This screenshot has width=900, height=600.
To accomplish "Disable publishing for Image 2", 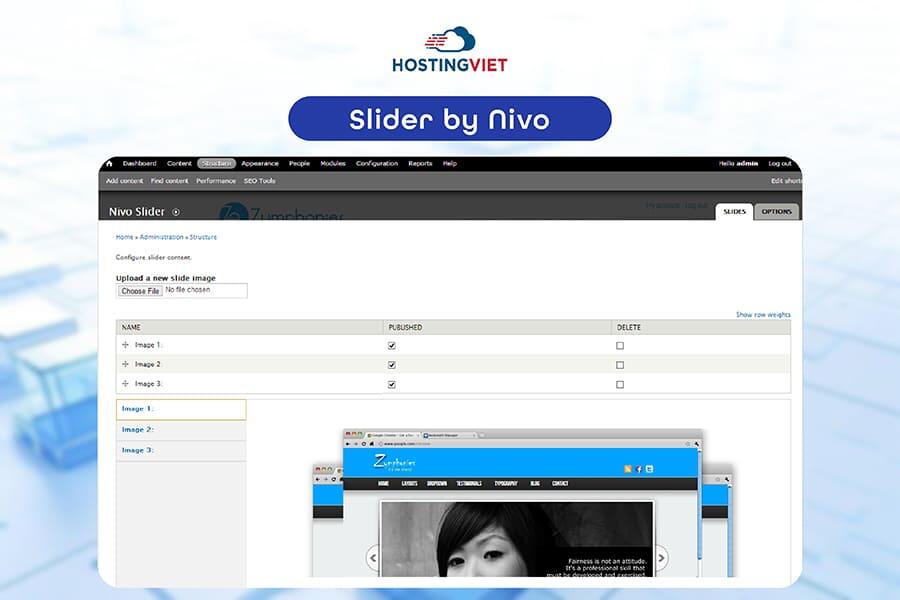I will [x=390, y=363].
